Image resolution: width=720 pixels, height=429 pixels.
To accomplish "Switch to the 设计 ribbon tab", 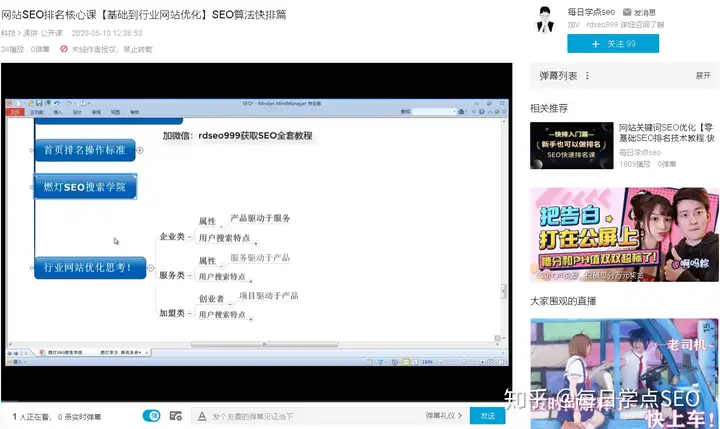I will [77, 112].
